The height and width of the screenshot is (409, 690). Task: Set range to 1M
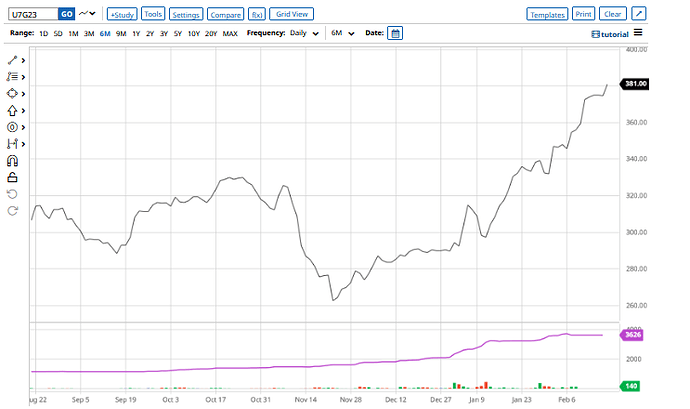73,33
